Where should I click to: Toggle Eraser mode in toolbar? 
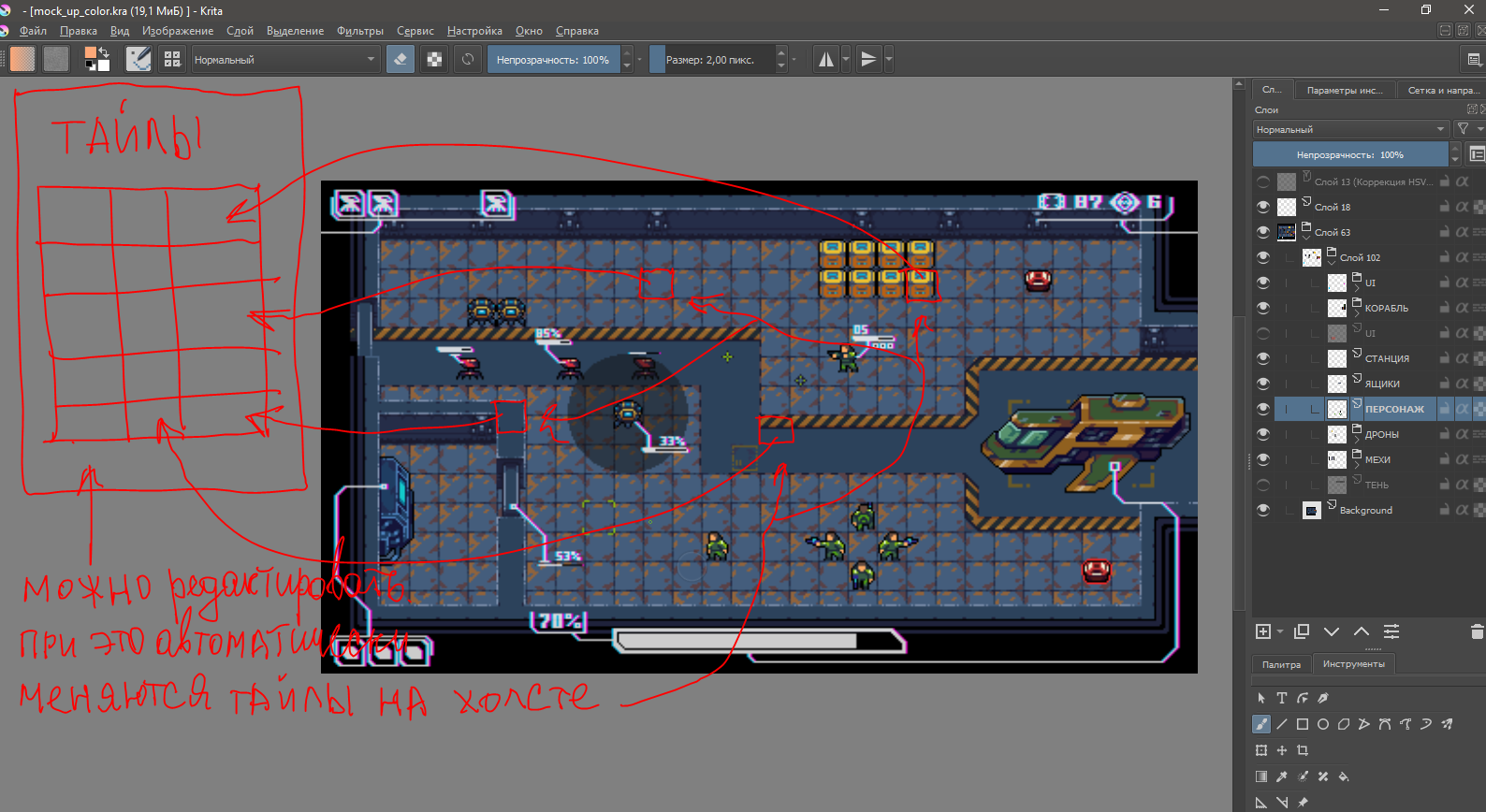point(401,59)
